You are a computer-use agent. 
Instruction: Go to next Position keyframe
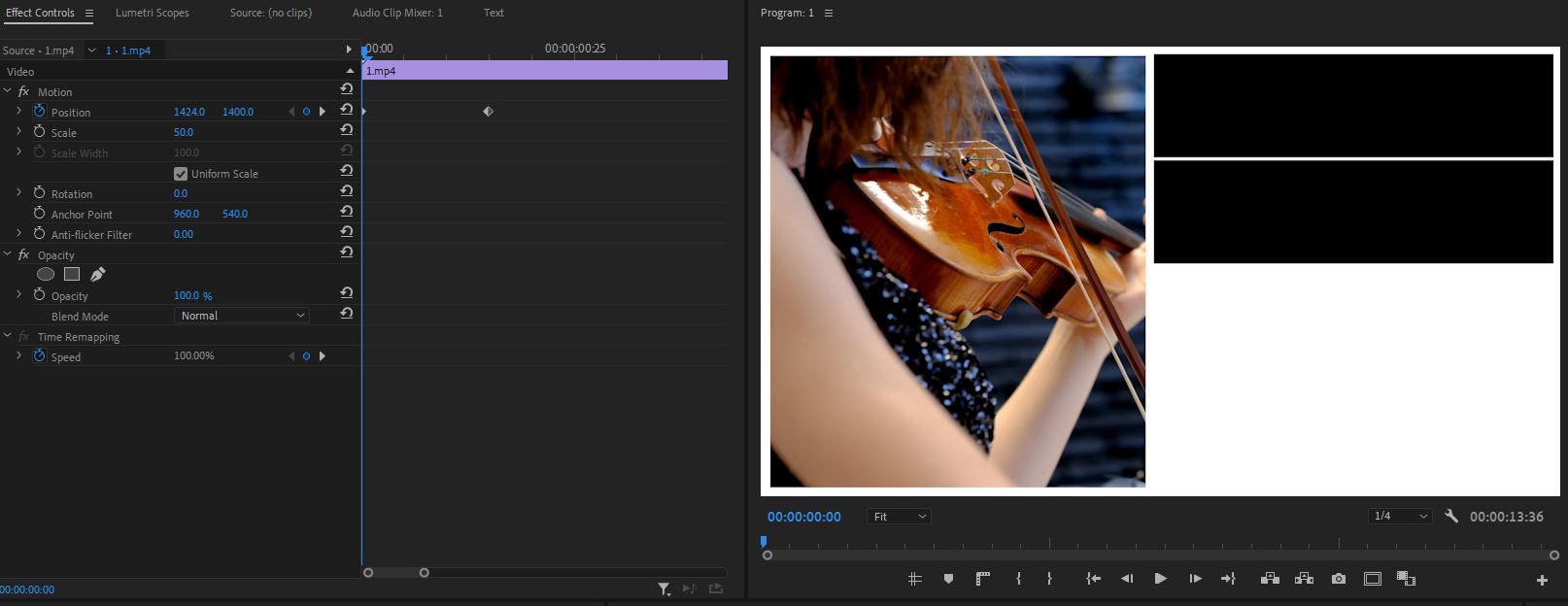[x=323, y=112]
